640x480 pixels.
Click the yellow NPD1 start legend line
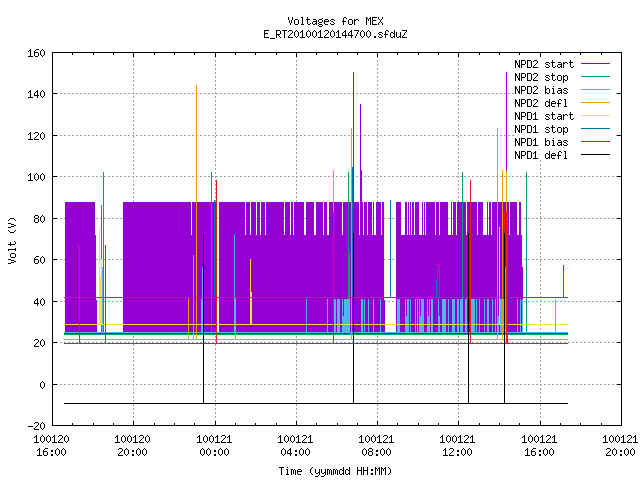595,116
